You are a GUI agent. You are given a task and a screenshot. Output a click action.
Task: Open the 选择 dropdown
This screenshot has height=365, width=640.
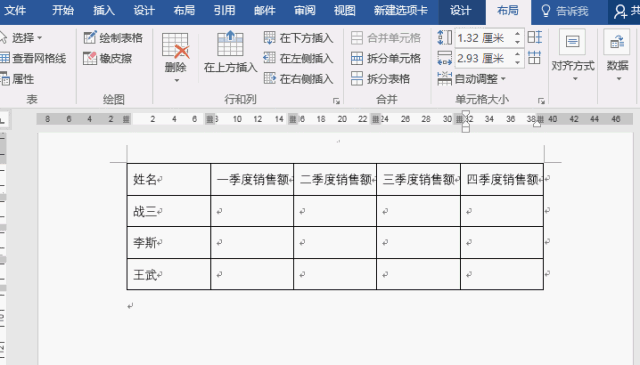(x=21, y=38)
